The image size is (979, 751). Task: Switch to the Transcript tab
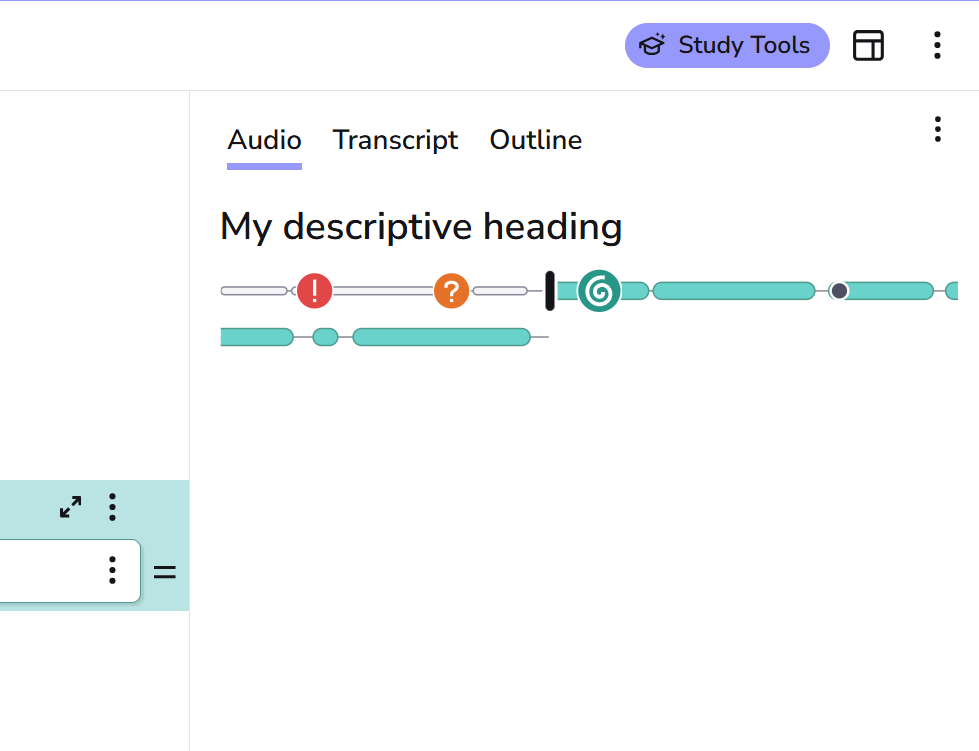395,140
